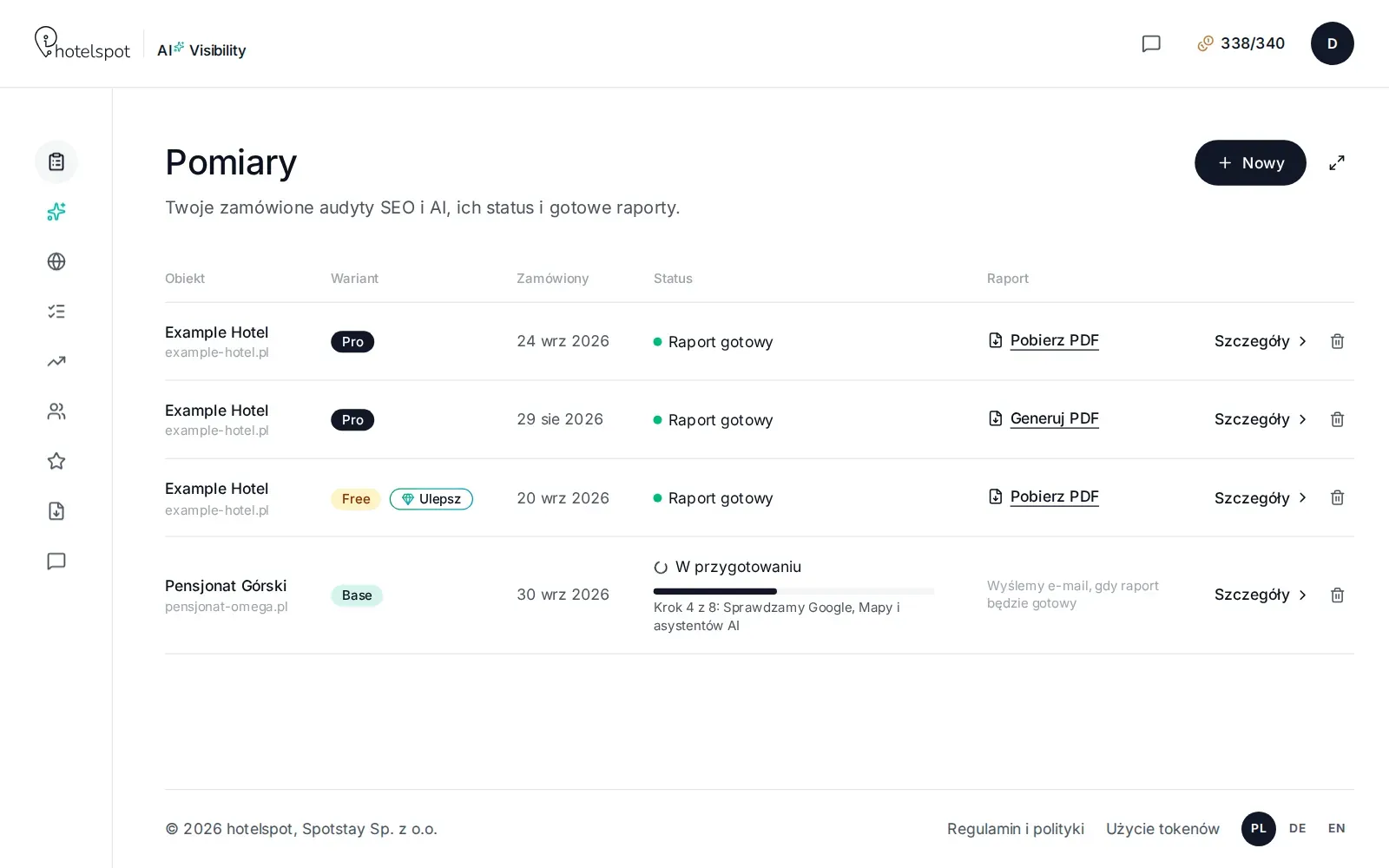Open Szczegóły for 29 sie 2026 row
The height and width of the screenshot is (868, 1389).
click(1261, 419)
